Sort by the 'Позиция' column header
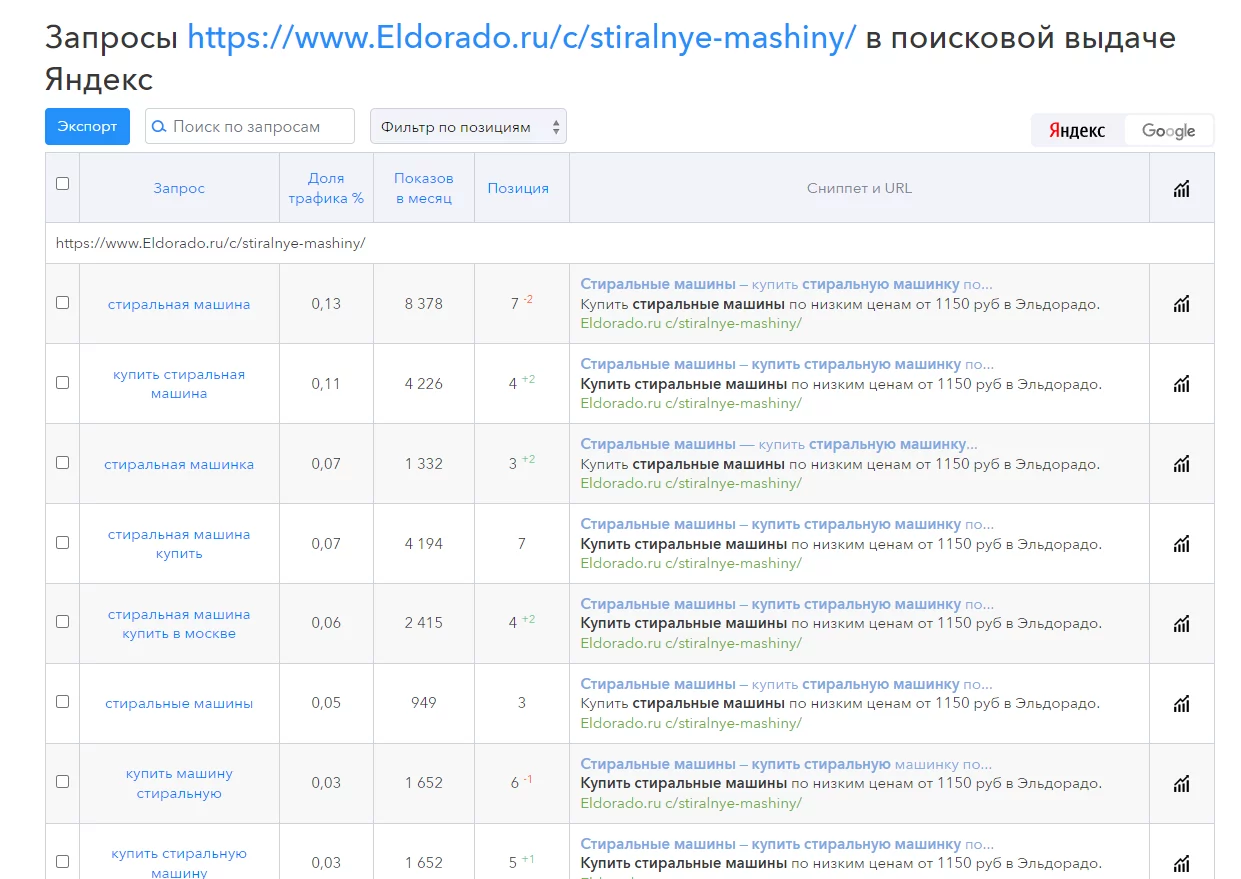The width and height of the screenshot is (1241, 879). [518, 188]
